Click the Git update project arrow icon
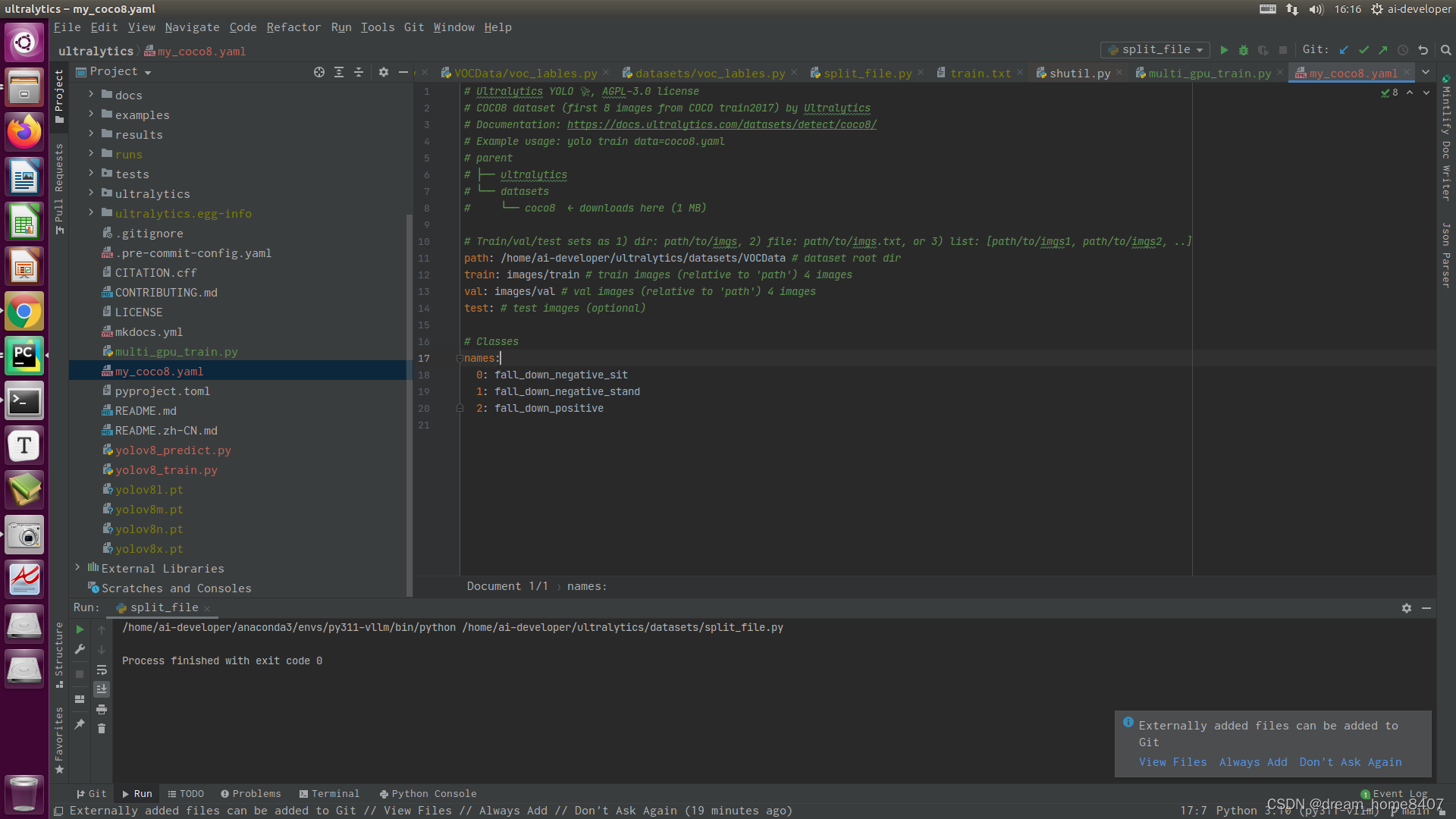 [1344, 50]
